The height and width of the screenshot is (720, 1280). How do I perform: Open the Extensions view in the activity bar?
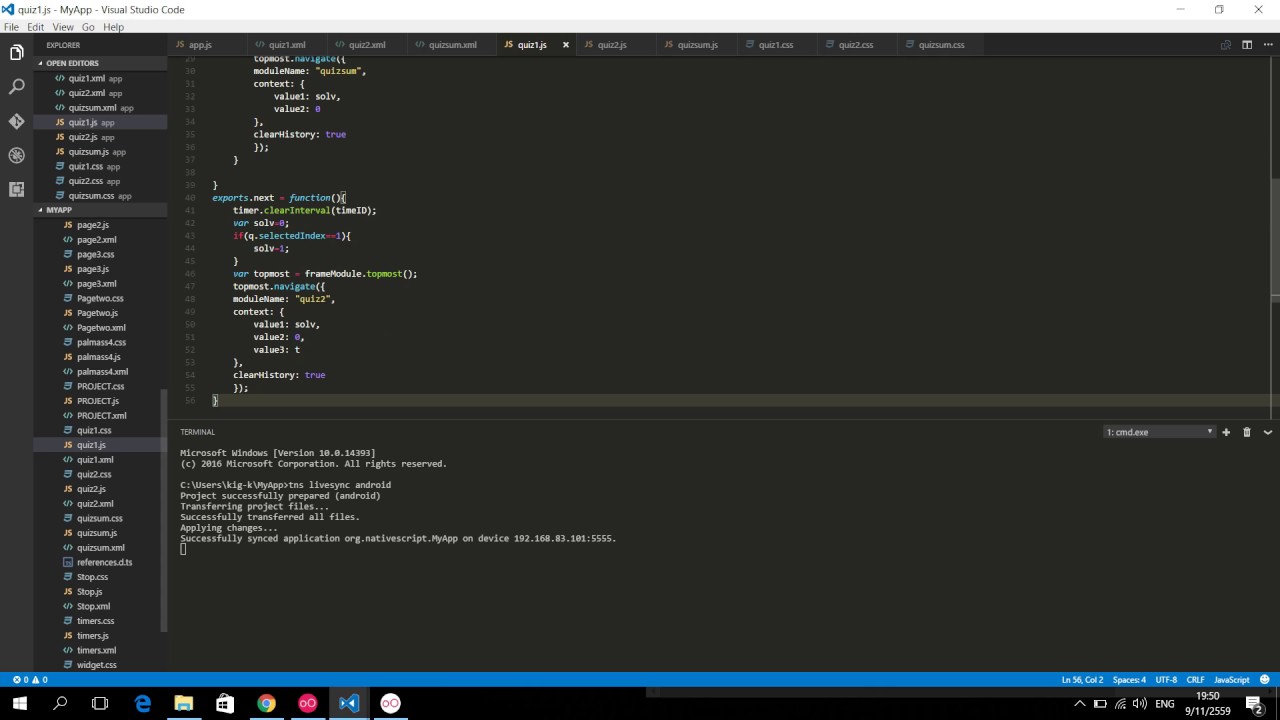click(16, 189)
